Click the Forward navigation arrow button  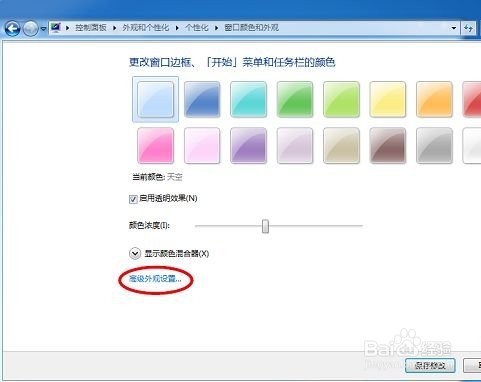coord(31,29)
